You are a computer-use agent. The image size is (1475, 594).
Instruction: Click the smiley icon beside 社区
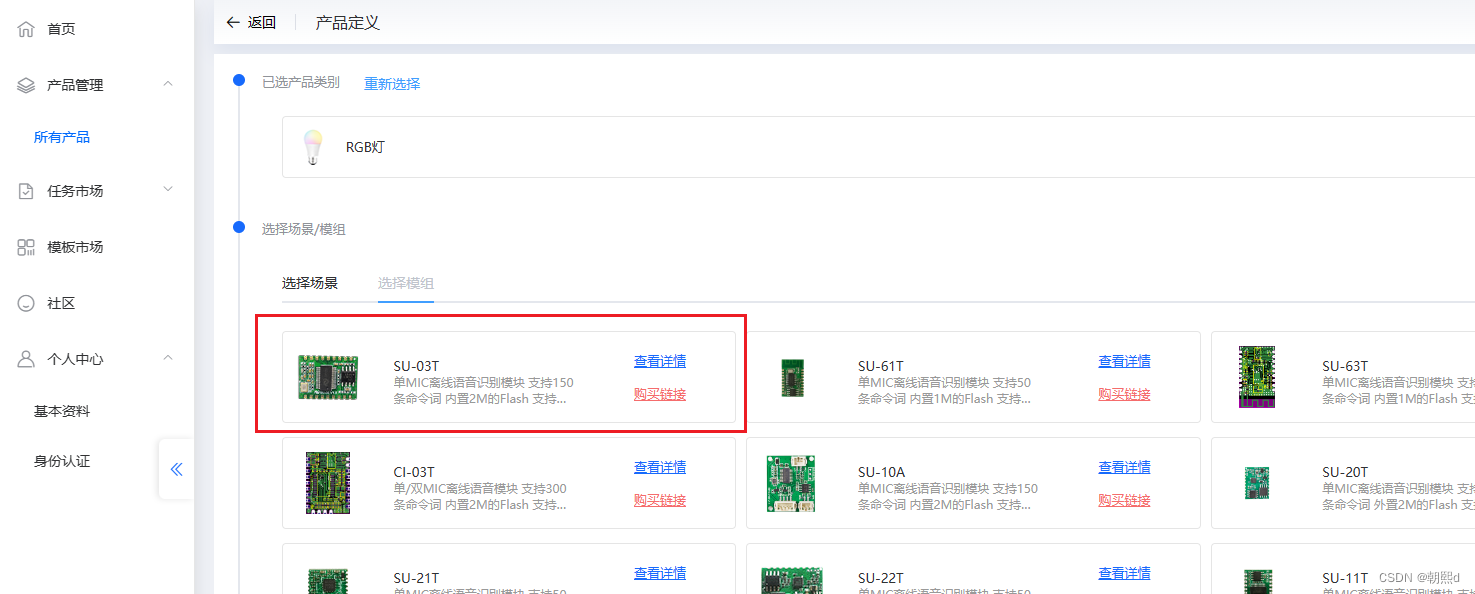(x=27, y=303)
